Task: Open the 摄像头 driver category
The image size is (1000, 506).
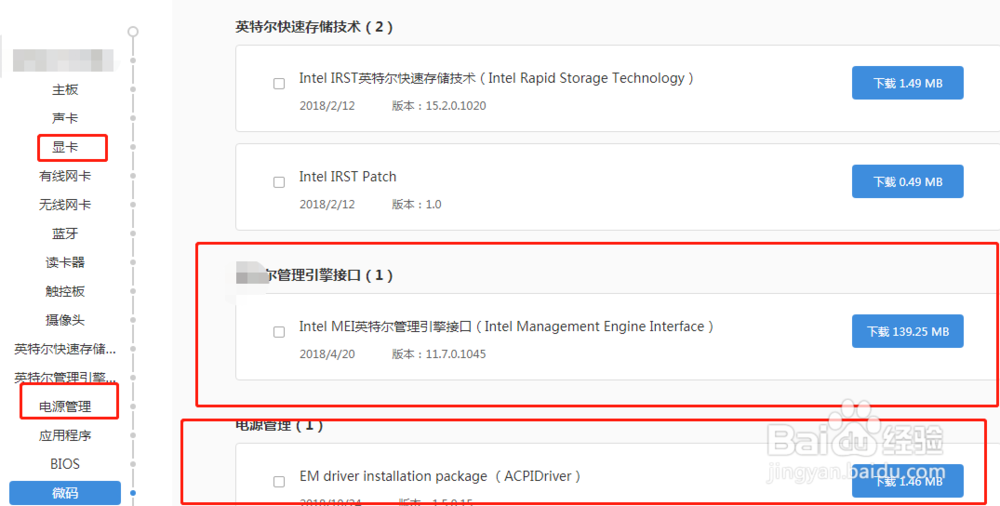Action: (65, 320)
